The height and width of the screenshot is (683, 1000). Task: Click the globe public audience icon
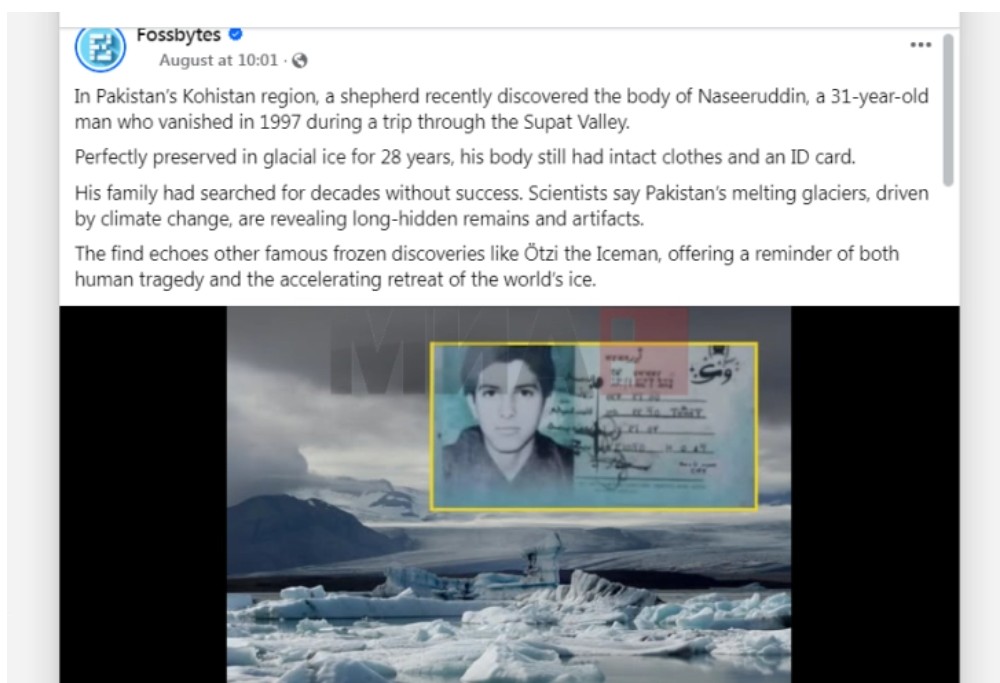pos(299,61)
